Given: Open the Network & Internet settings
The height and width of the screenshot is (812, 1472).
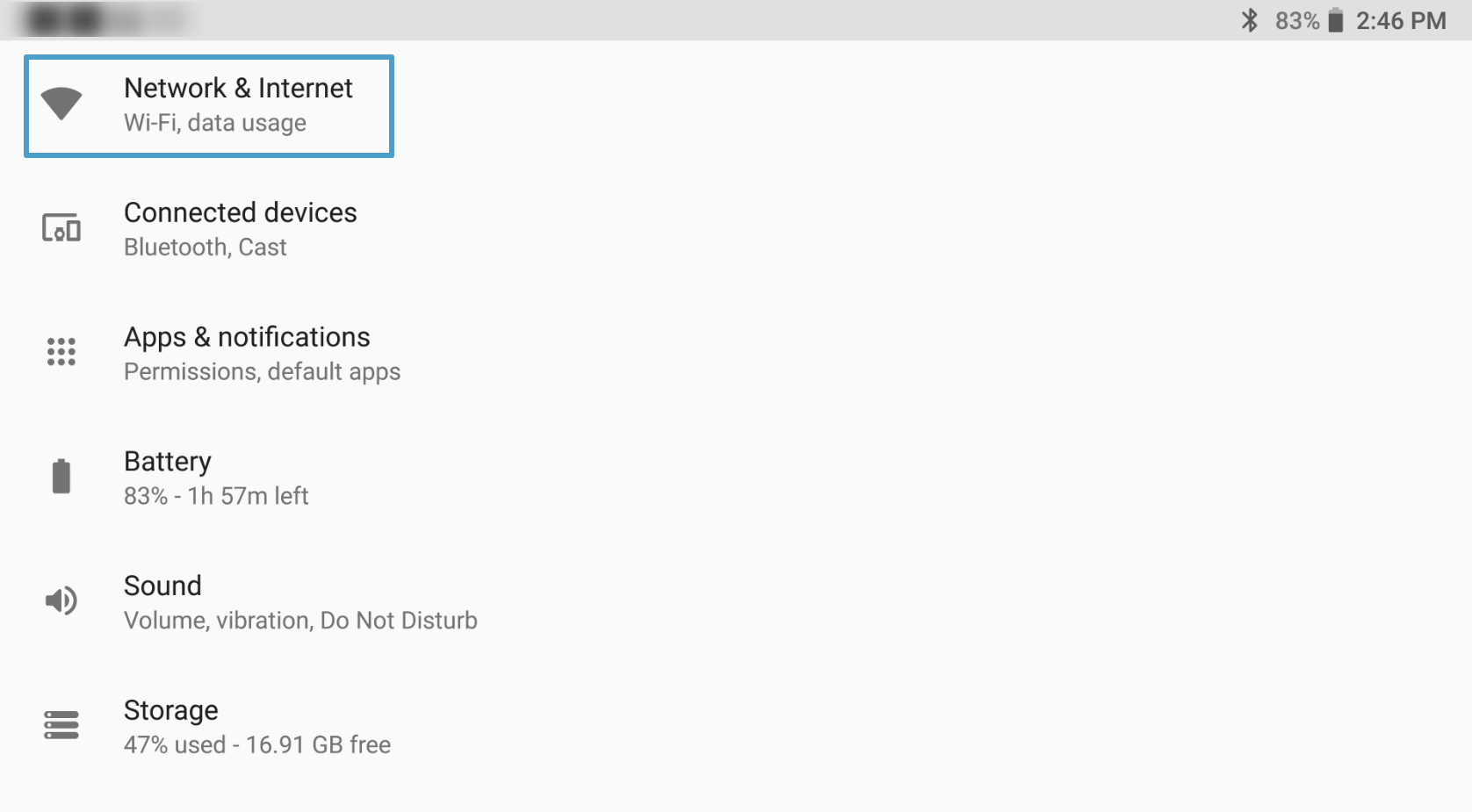Looking at the screenshot, I should (238, 88).
